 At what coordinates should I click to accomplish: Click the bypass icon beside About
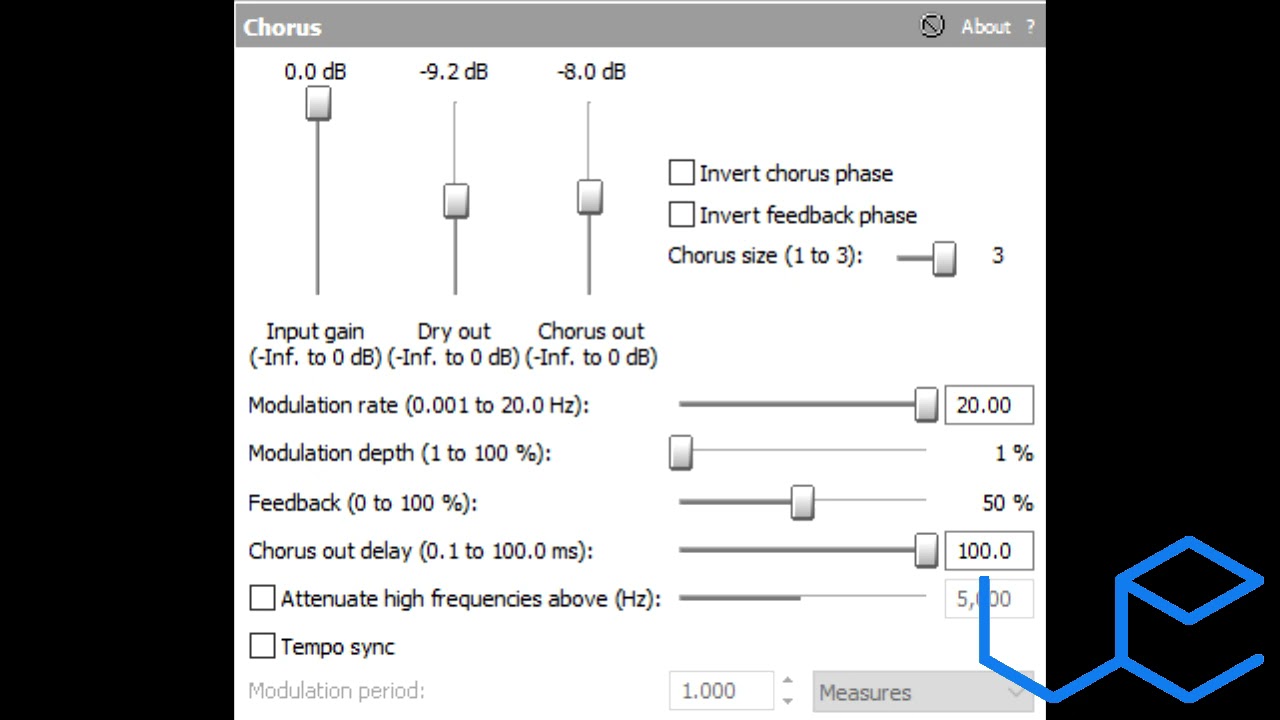coord(932,27)
